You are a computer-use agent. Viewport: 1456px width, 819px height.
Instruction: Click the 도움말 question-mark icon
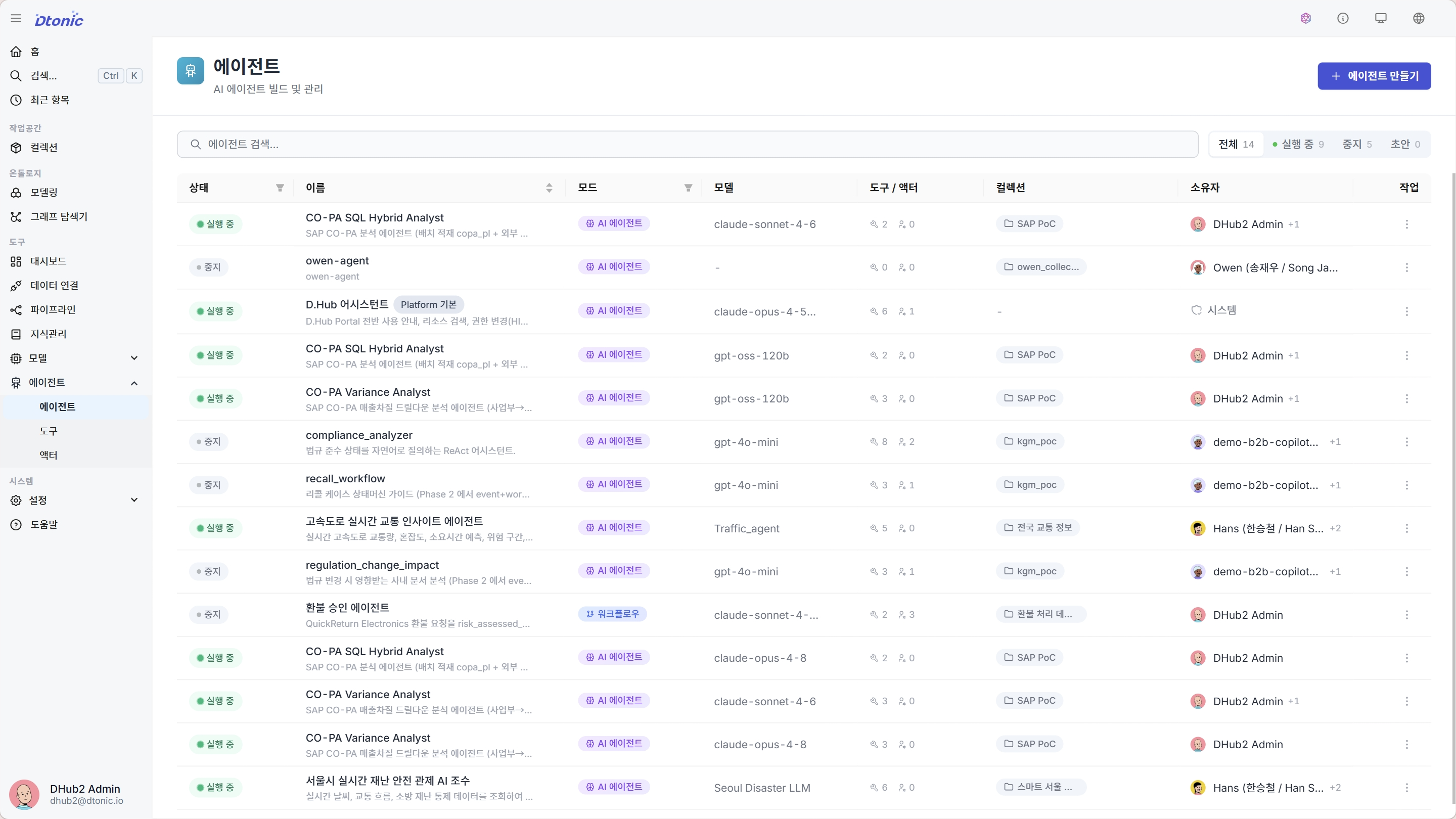pos(16,525)
